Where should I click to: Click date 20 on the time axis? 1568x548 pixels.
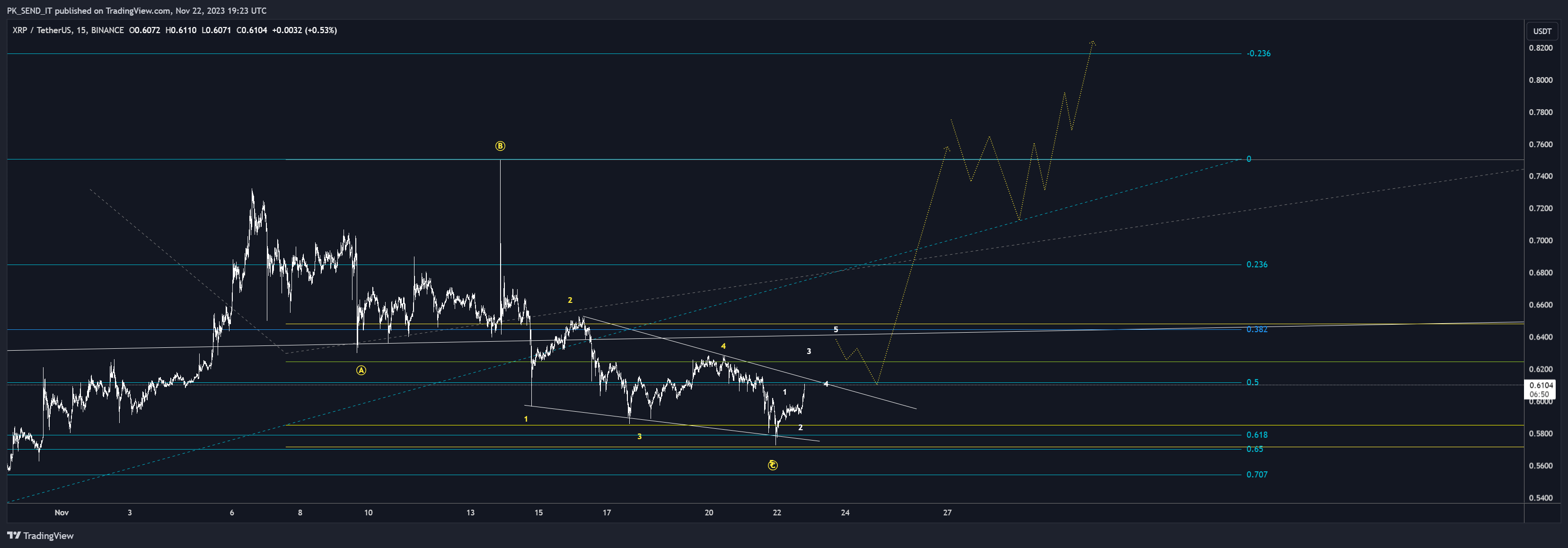point(709,513)
